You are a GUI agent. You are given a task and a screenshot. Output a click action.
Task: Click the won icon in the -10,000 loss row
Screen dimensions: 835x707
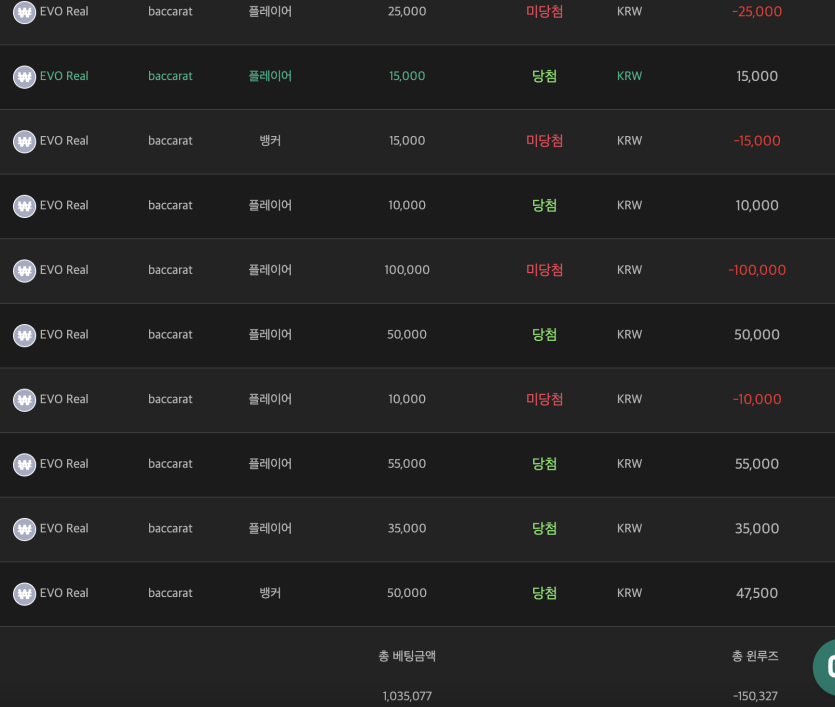[x=24, y=400]
